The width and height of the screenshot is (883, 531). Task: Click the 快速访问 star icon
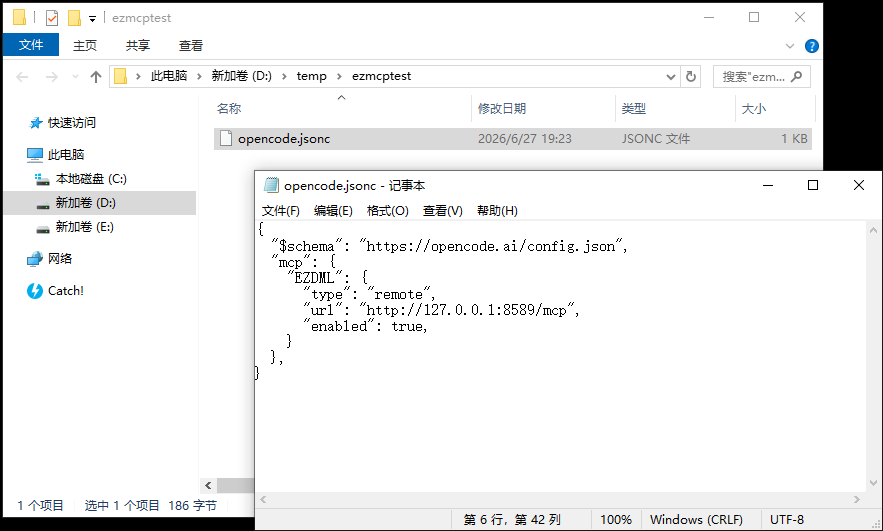35,123
